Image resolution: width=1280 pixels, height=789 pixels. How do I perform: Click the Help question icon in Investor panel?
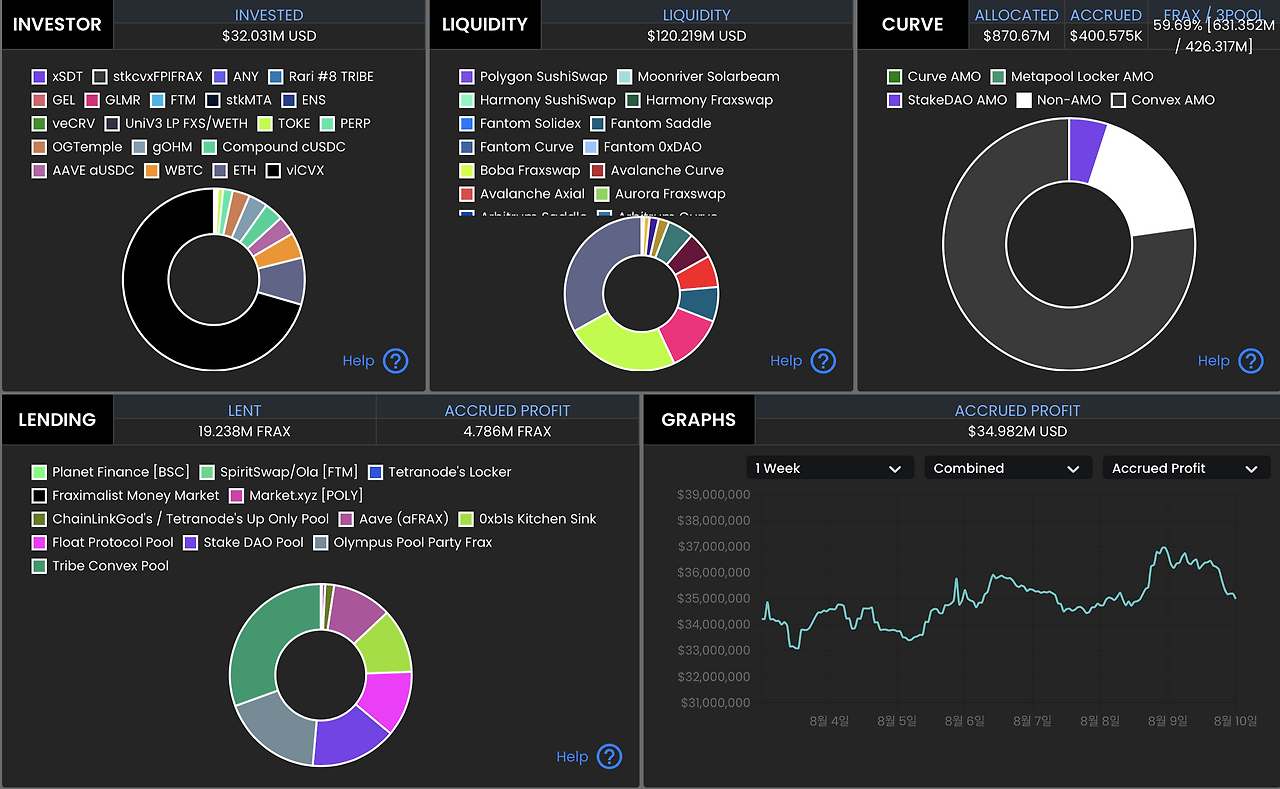tap(396, 361)
